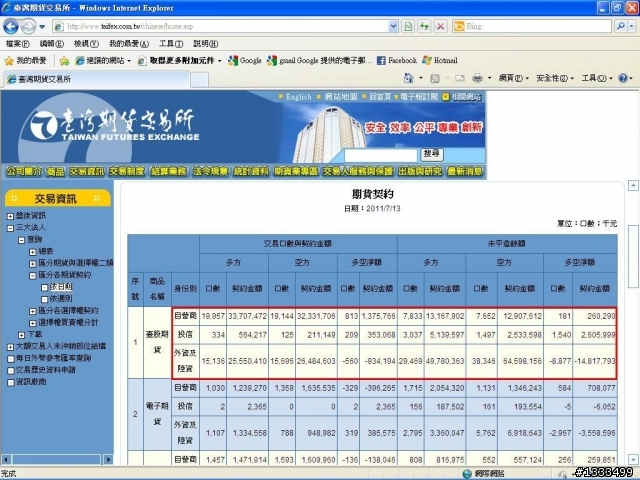This screenshot has width=640, height=480.
Task: Click the page vertical scrollbar up arrow
Action: 633,186
